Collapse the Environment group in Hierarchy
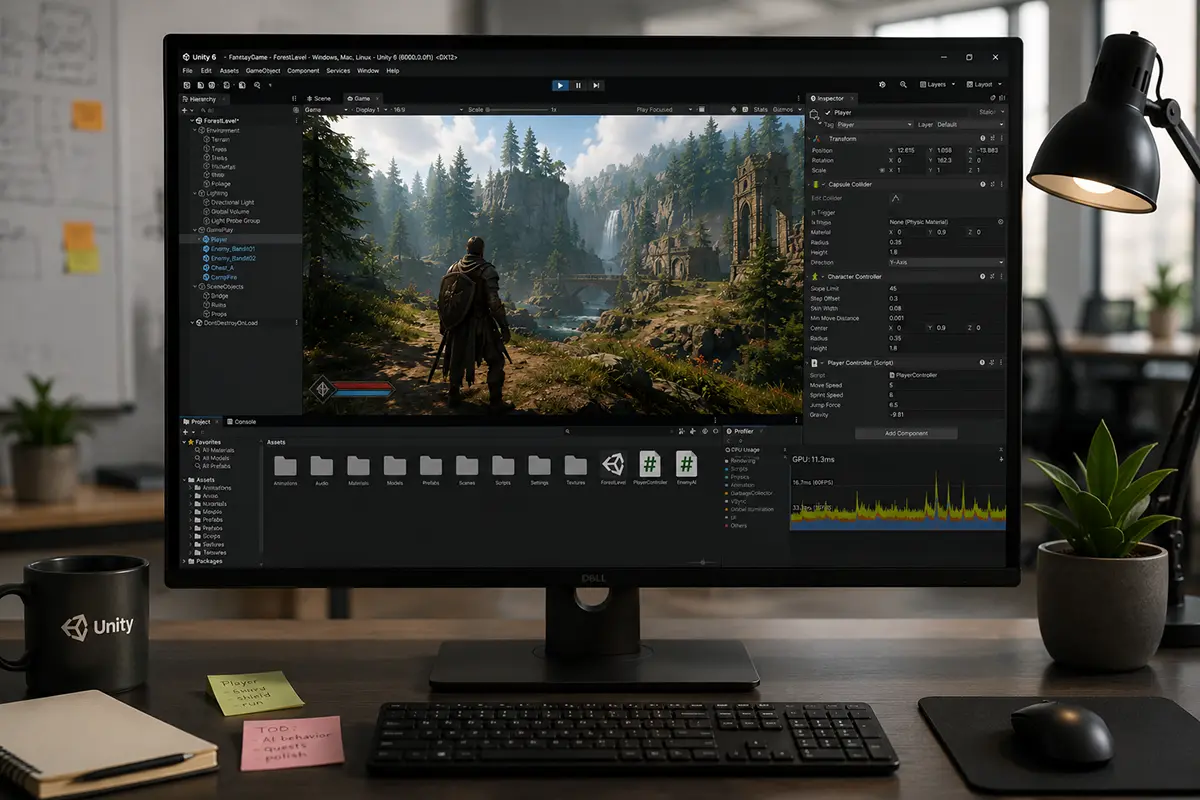 [194, 130]
